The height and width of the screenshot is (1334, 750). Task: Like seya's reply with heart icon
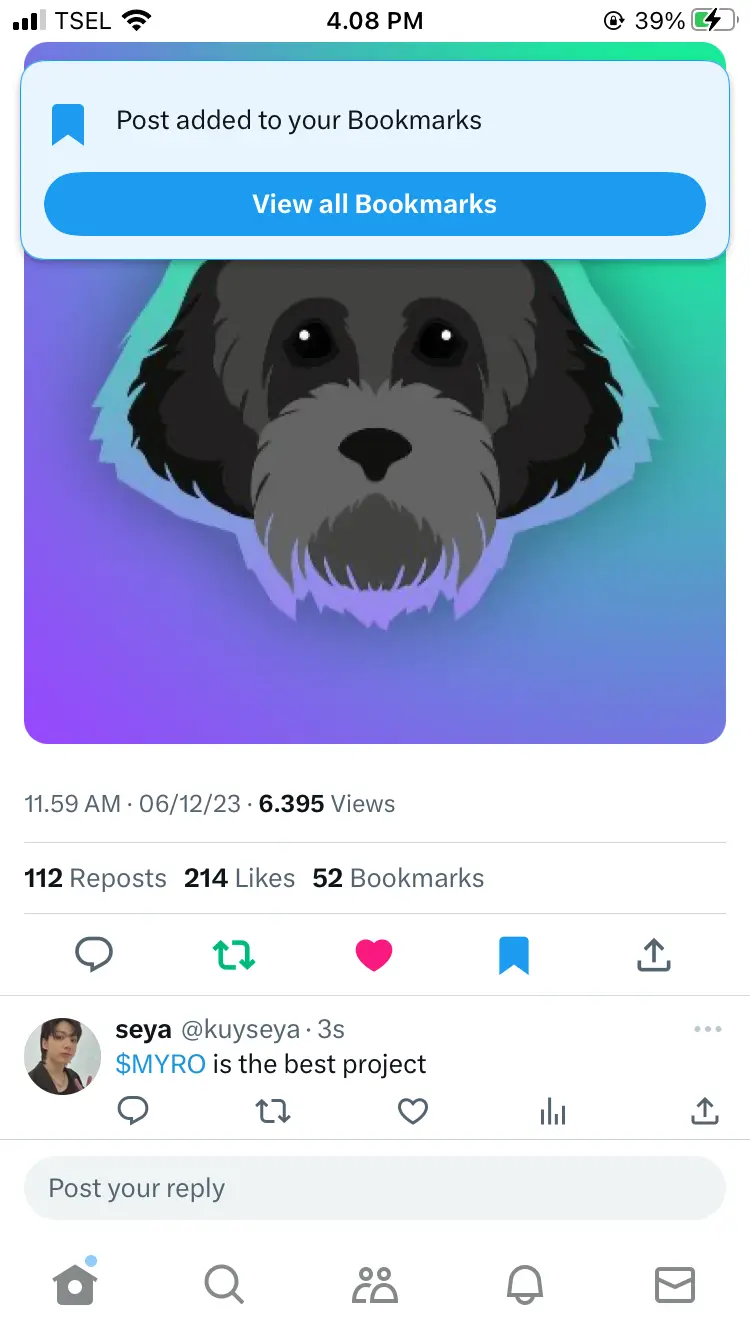coord(413,1111)
